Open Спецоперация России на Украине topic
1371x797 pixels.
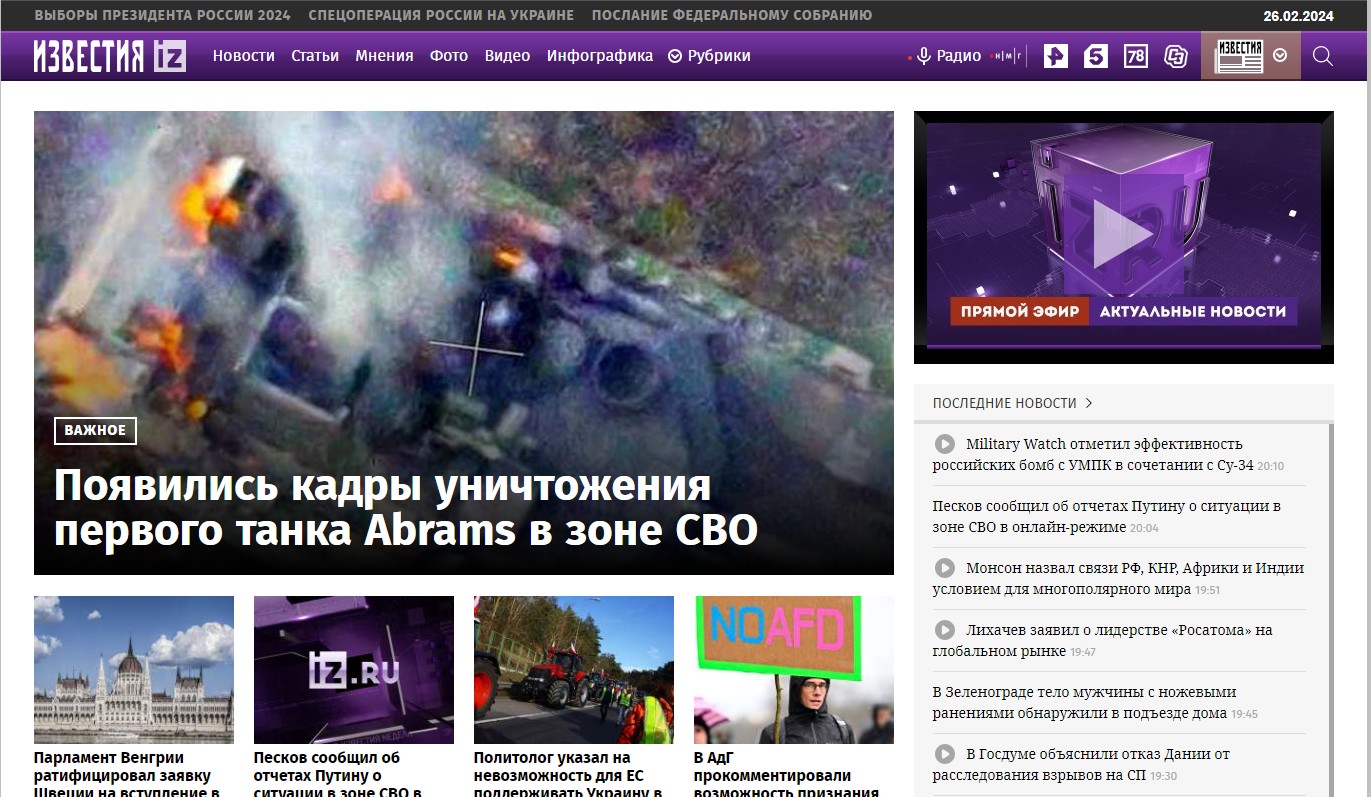pyautogui.click(x=441, y=15)
